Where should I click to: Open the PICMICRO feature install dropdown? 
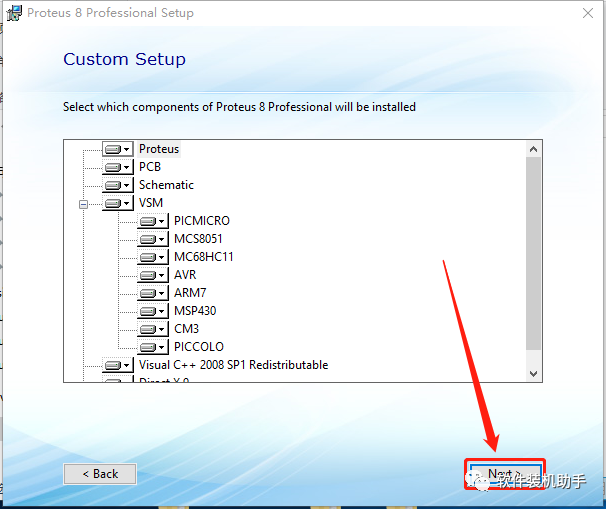(x=153, y=221)
